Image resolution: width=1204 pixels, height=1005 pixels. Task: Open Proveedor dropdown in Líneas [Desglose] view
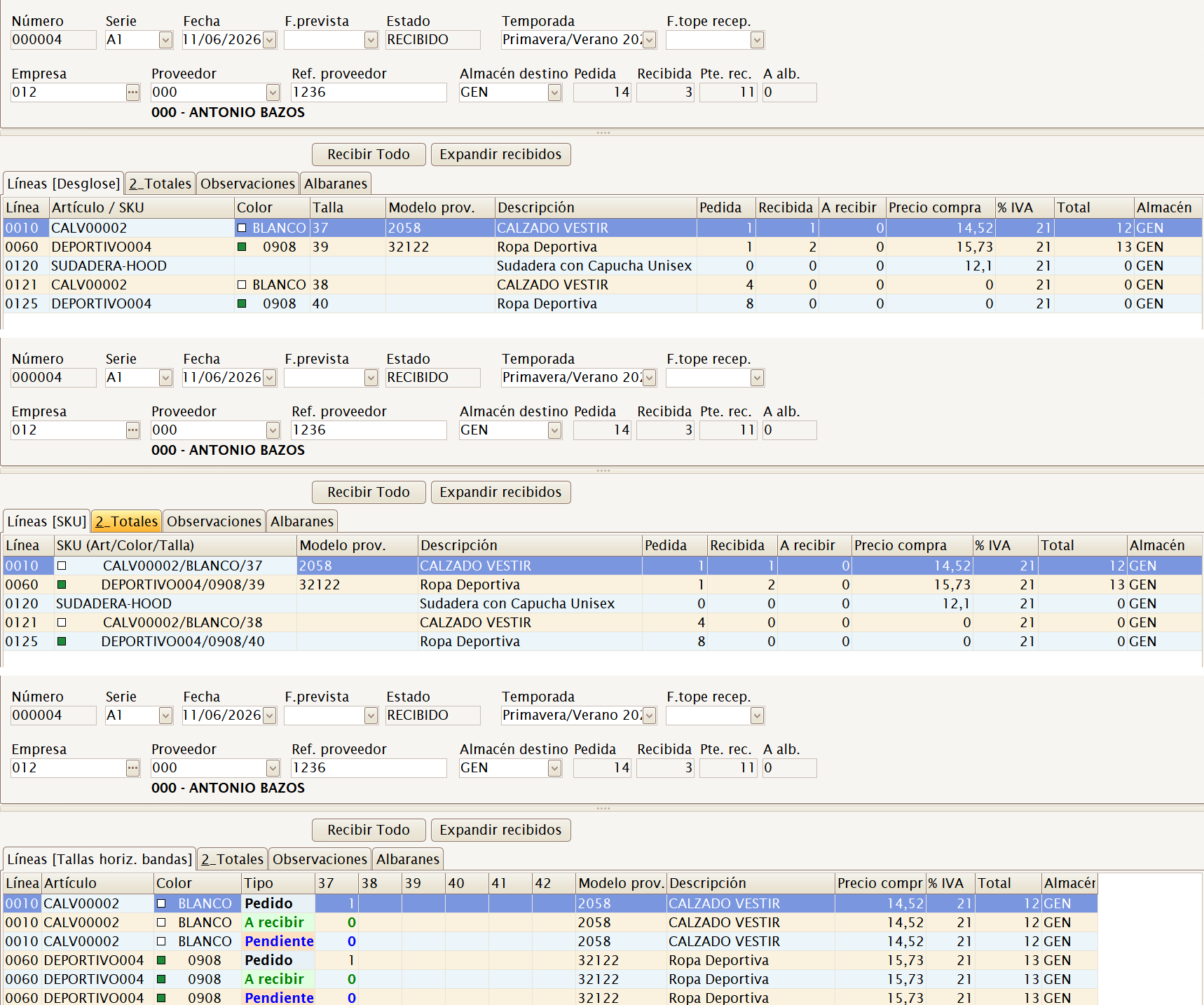[x=273, y=93]
